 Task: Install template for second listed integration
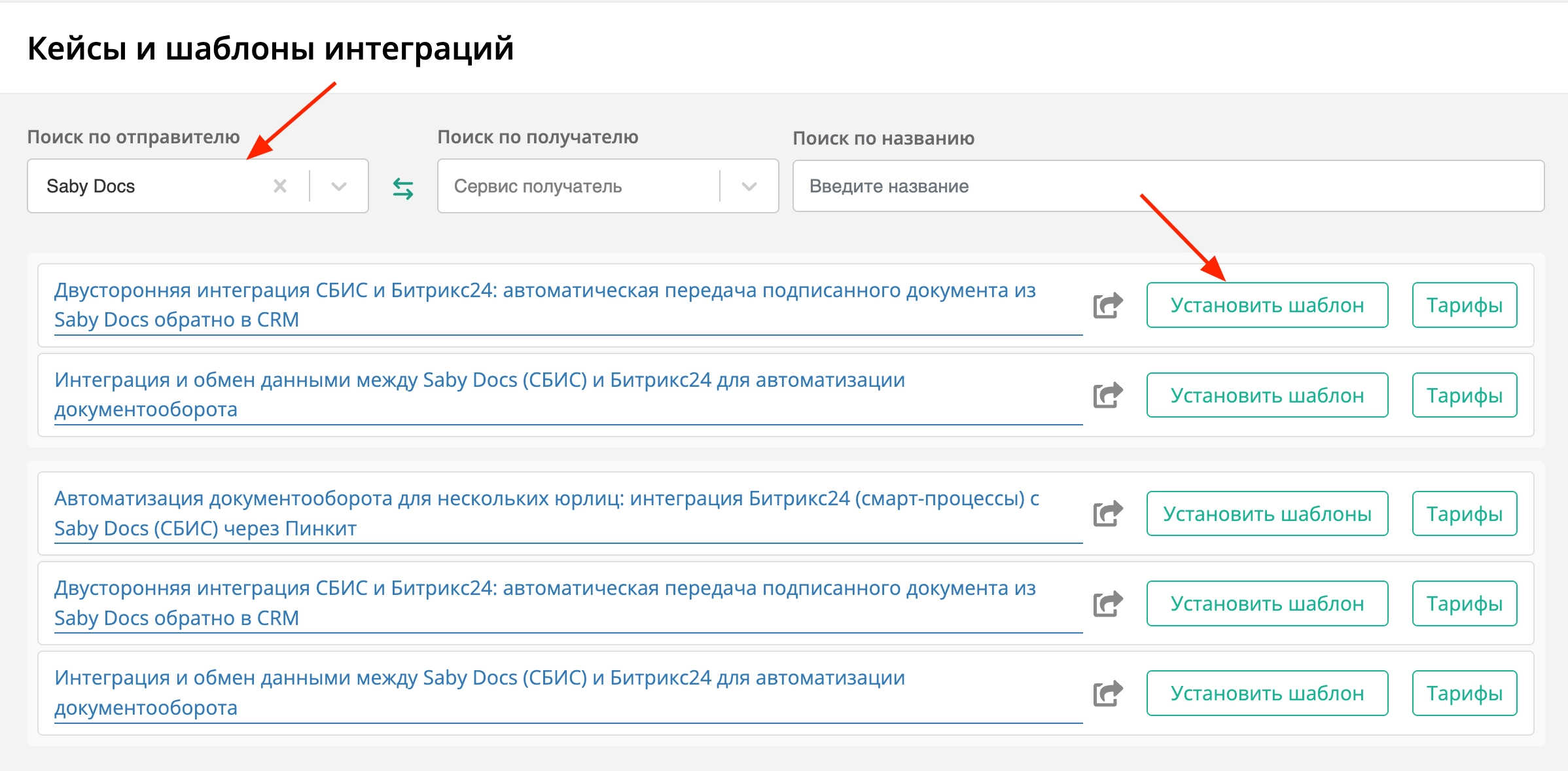(x=1266, y=395)
